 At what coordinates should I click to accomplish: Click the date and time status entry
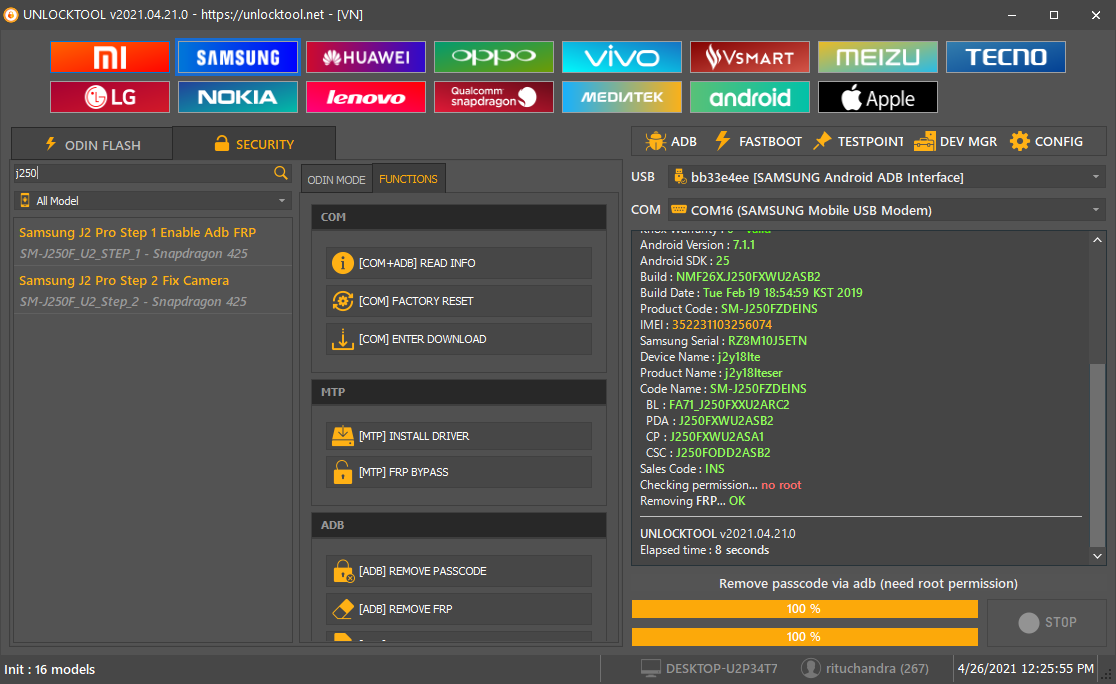pyautogui.click(x=1026, y=668)
